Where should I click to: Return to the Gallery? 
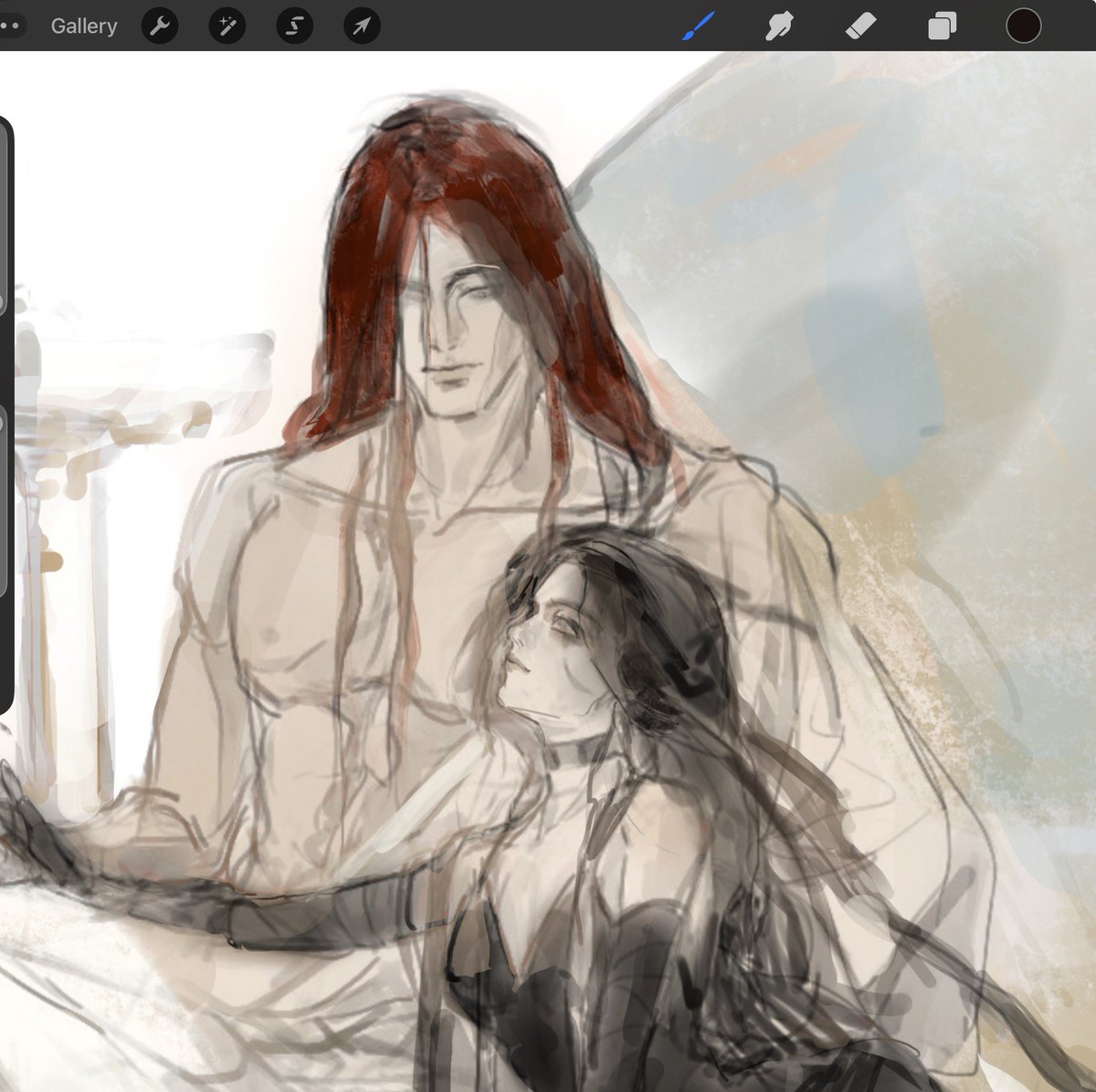coord(83,26)
